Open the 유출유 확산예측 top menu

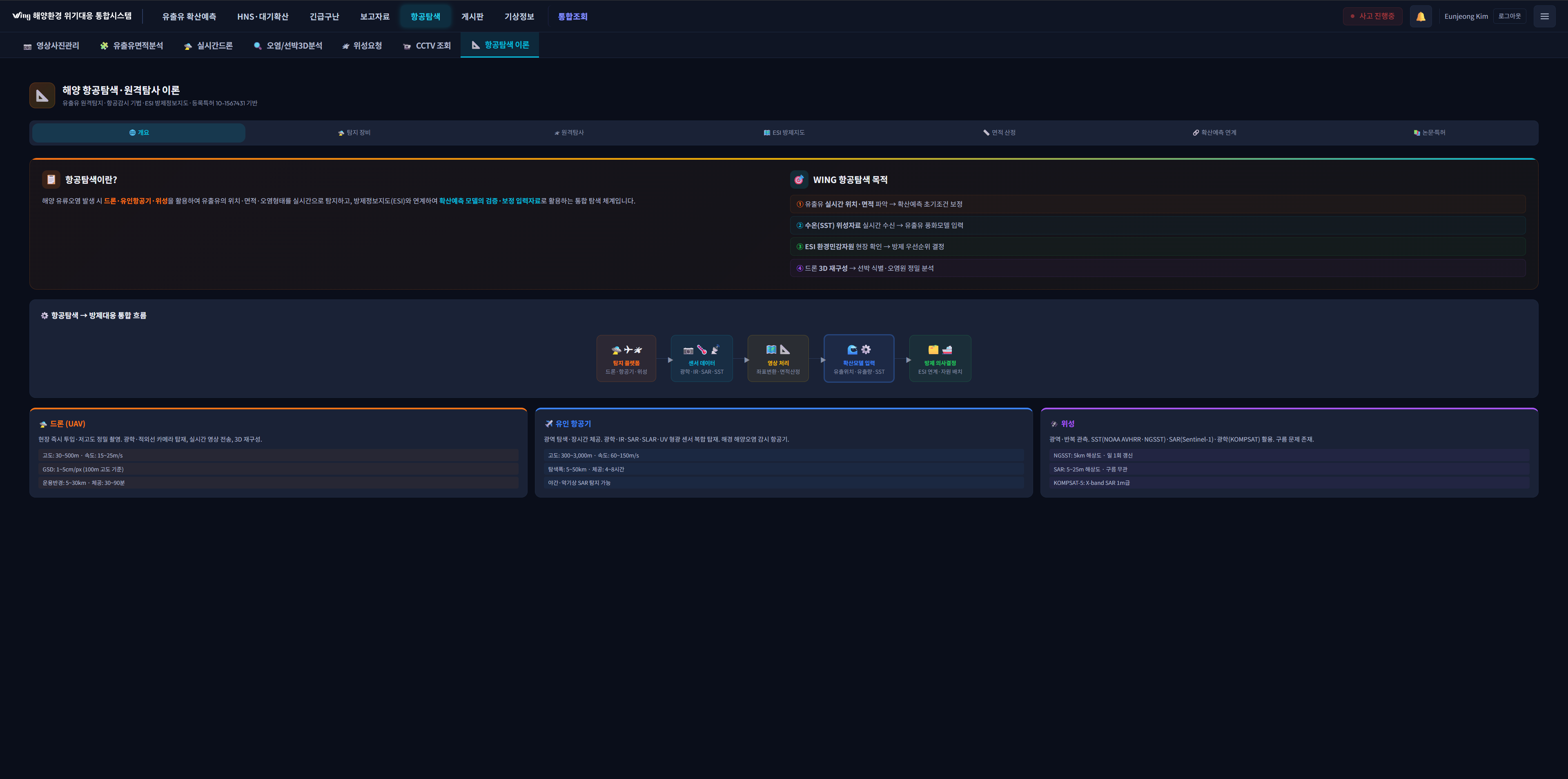(189, 16)
